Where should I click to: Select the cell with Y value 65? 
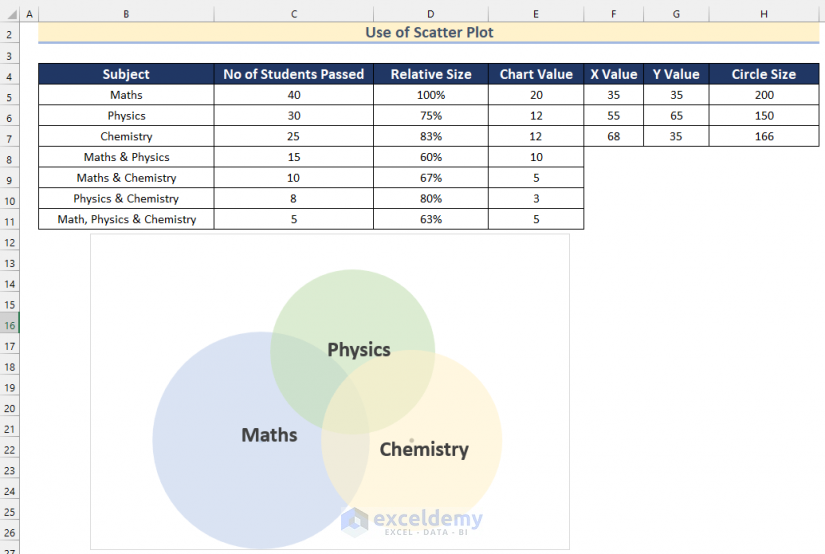[676, 116]
